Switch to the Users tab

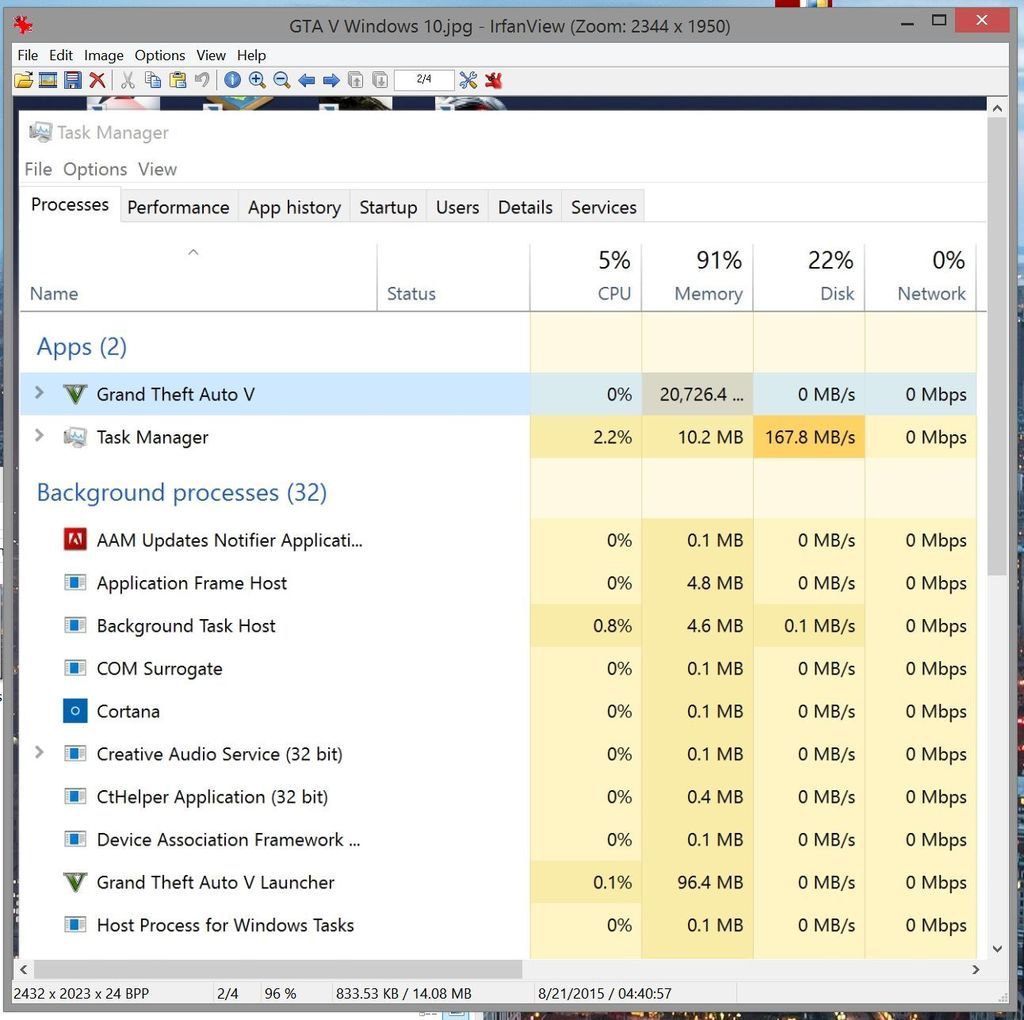pos(457,207)
